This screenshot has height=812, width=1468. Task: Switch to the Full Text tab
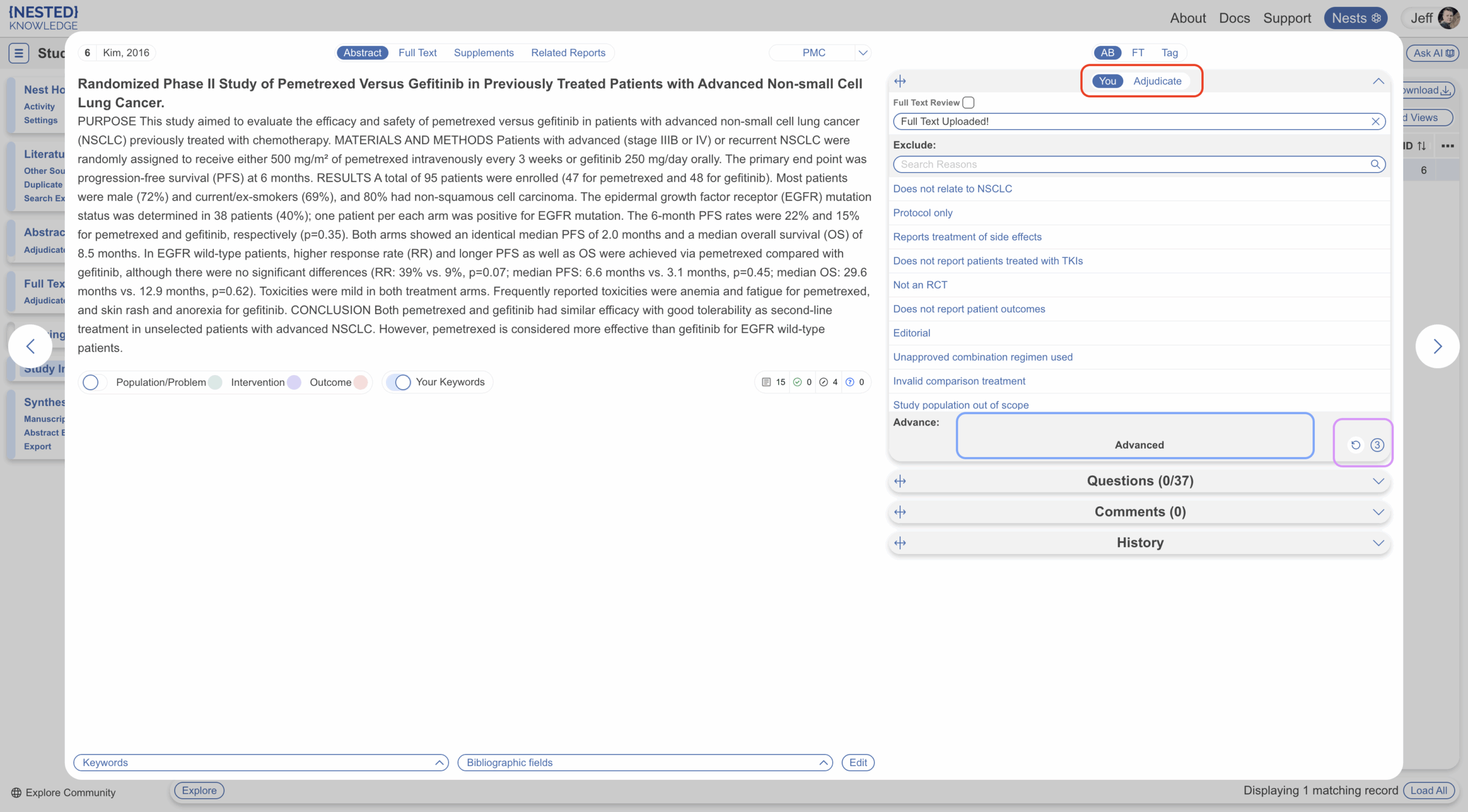(x=417, y=53)
